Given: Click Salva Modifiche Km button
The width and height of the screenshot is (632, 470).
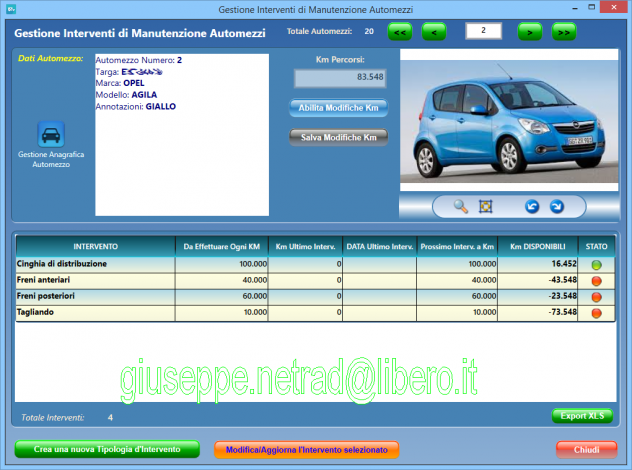Looking at the screenshot, I should tap(339, 137).
